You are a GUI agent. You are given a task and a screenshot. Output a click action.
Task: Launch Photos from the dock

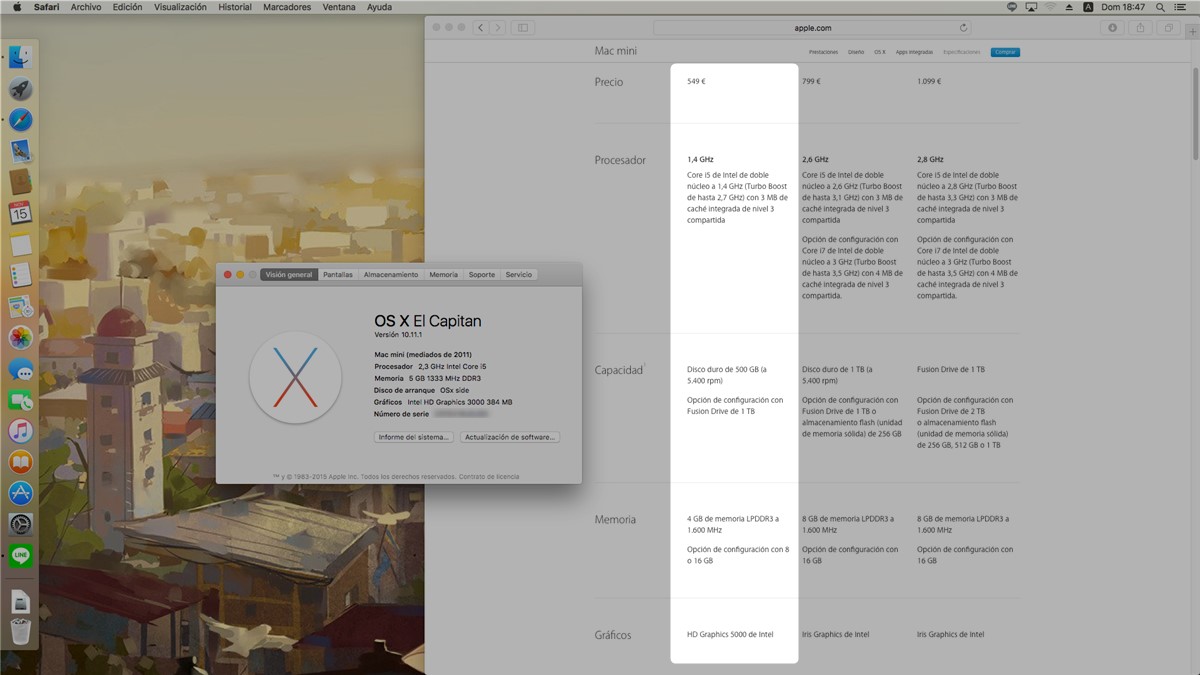(20, 337)
